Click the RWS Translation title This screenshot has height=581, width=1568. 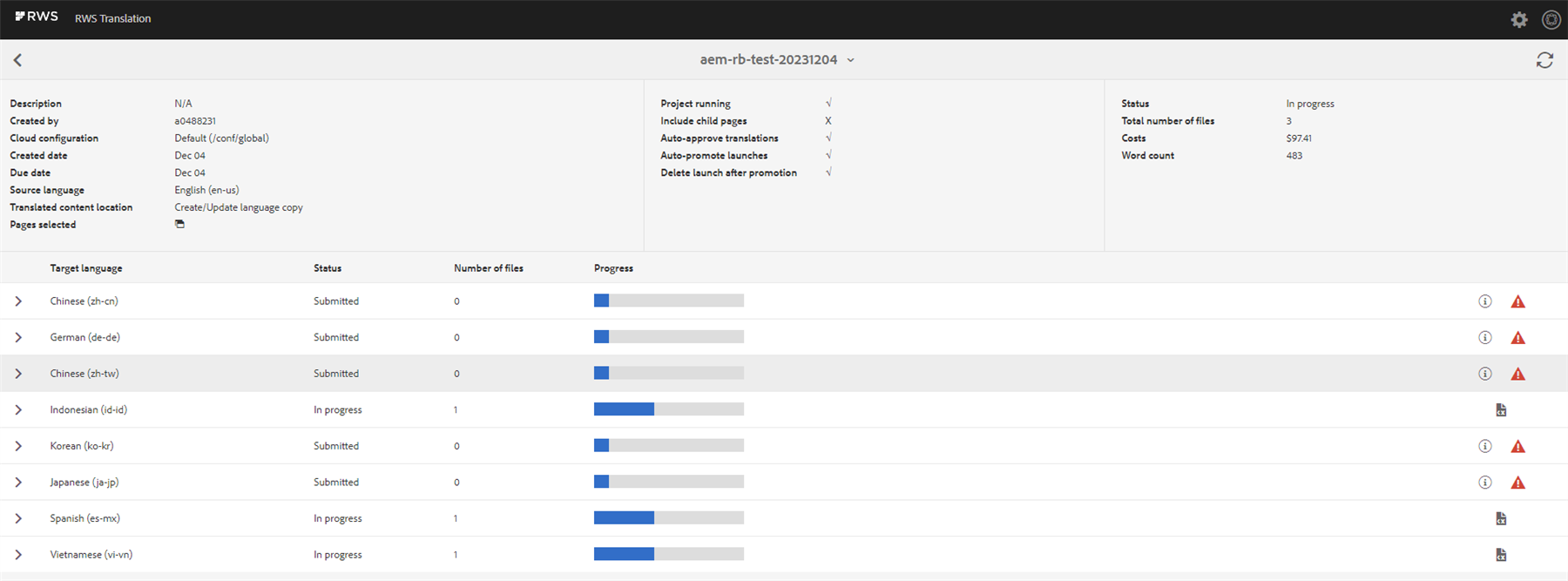point(112,18)
